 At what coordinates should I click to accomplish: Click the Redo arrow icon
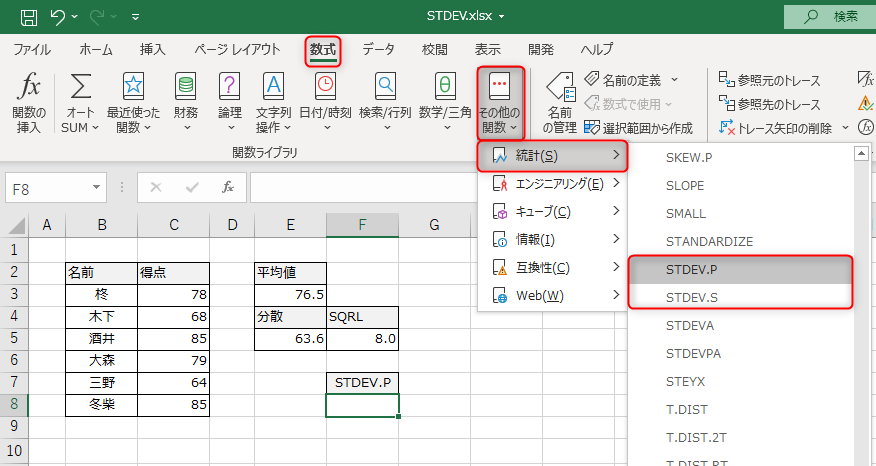coord(97,17)
